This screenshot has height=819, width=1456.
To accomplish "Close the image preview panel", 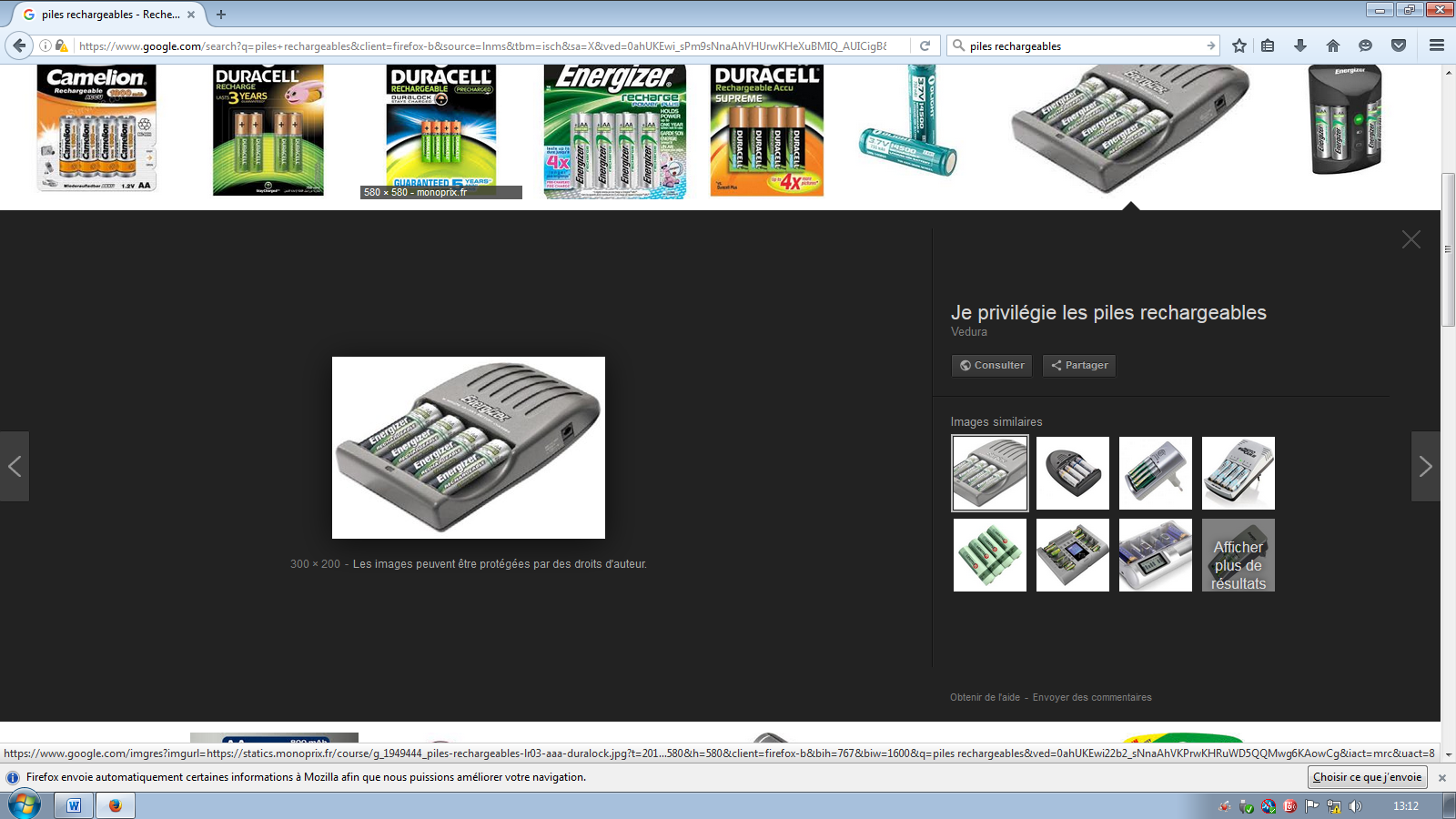I will (1410, 239).
